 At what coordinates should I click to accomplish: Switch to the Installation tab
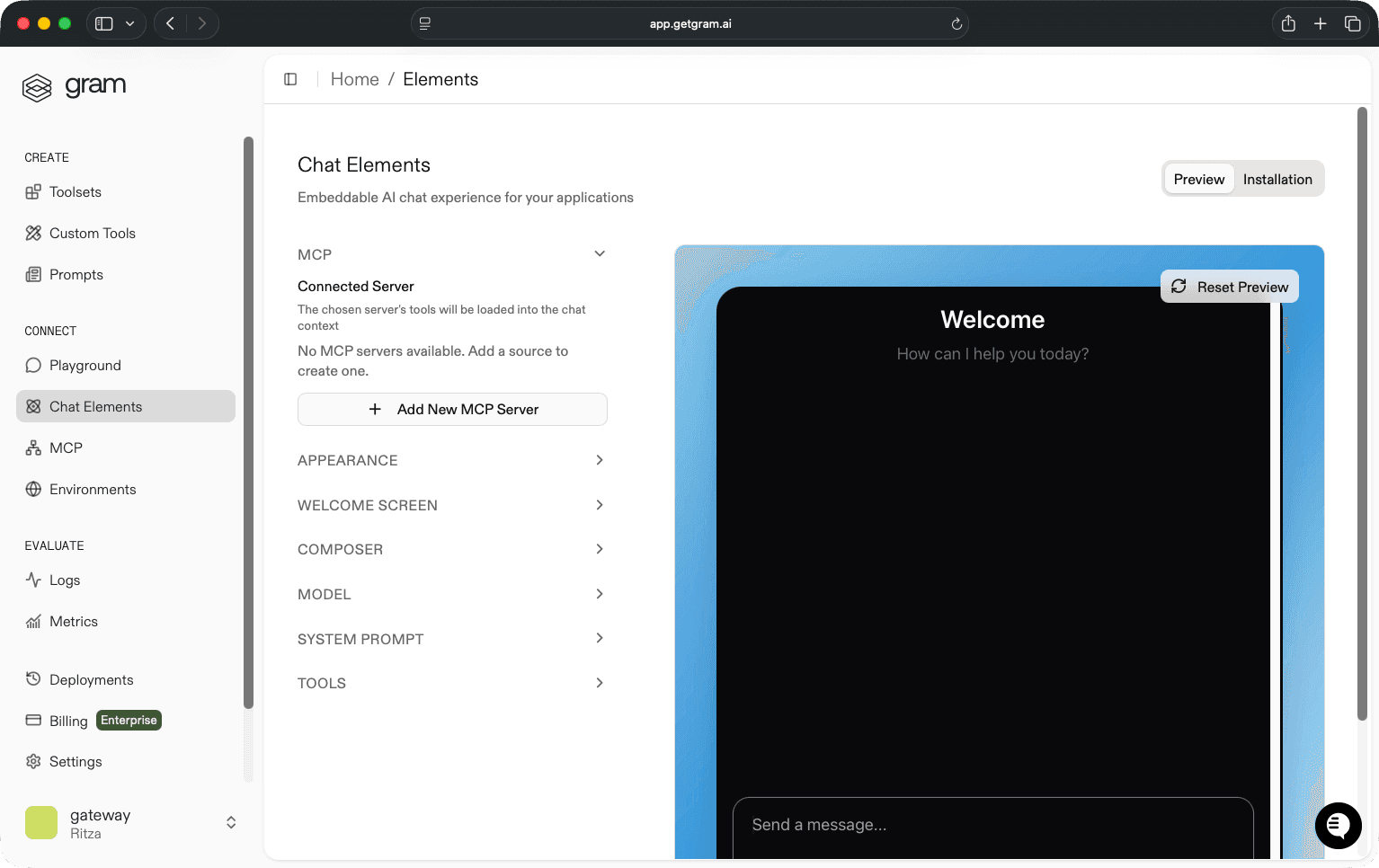click(1277, 179)
